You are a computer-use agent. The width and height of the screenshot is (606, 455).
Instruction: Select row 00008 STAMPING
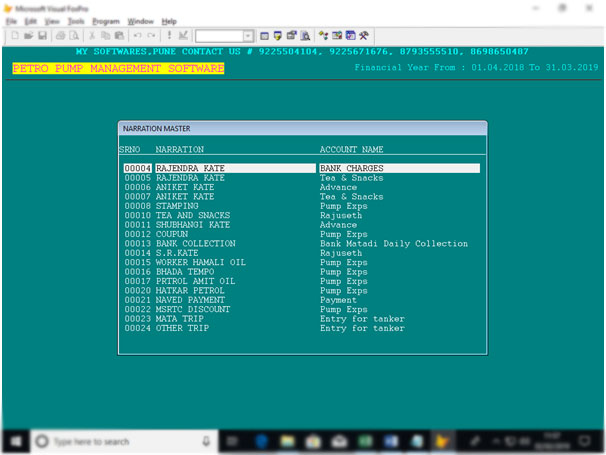(x=302, y=206)
